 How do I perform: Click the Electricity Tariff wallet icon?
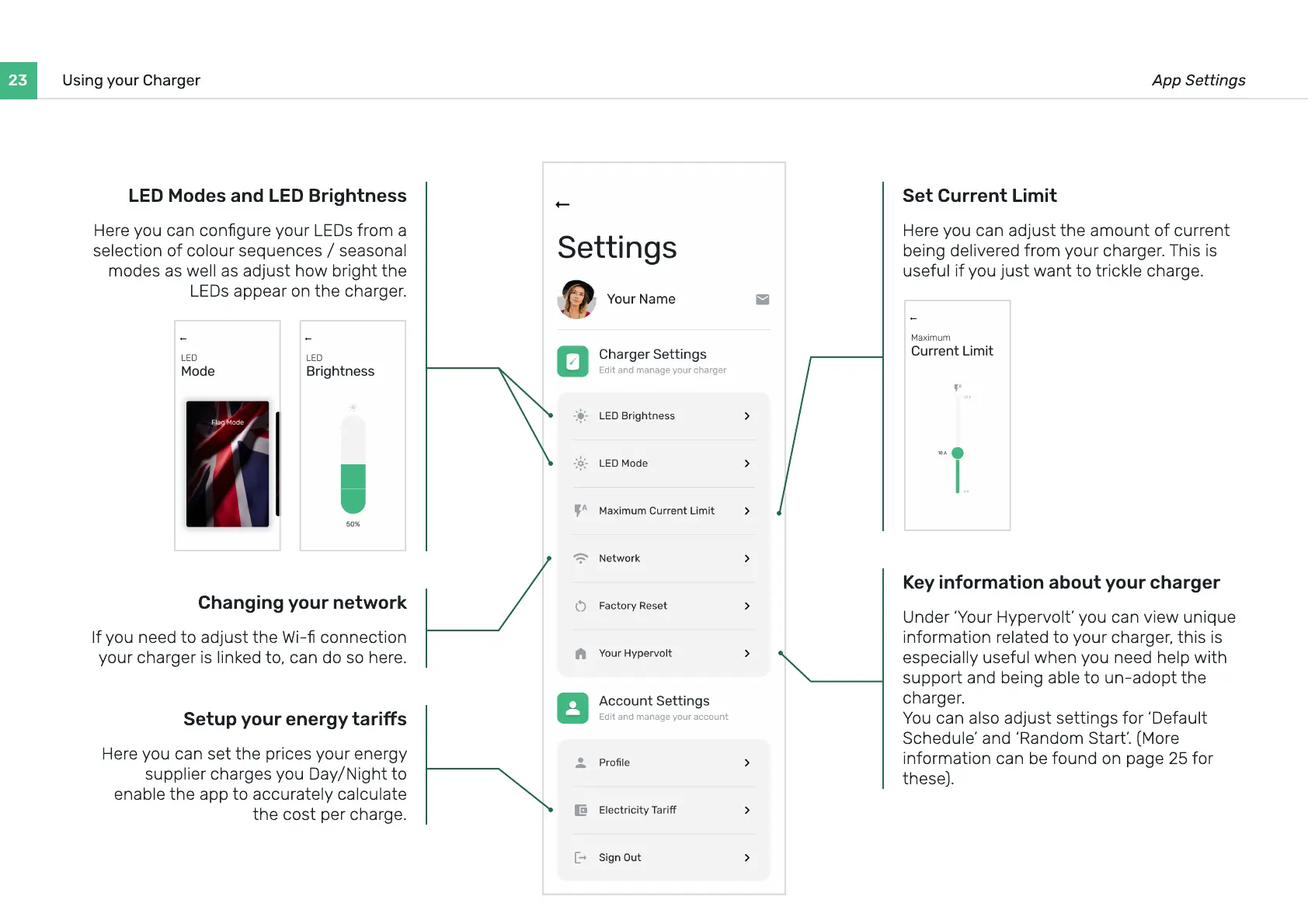pyautogui.click(x=580, y=810)
